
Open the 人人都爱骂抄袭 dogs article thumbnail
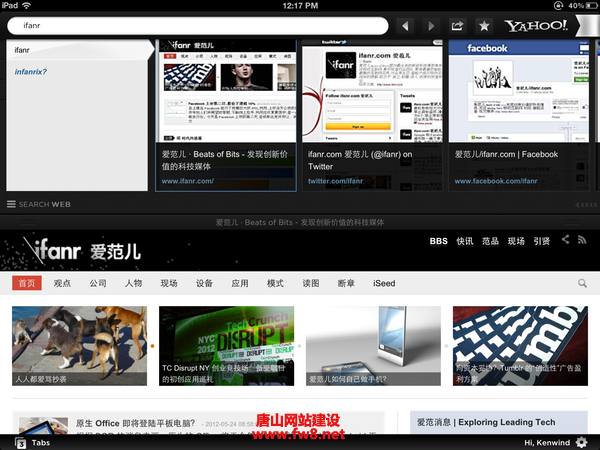79,346
